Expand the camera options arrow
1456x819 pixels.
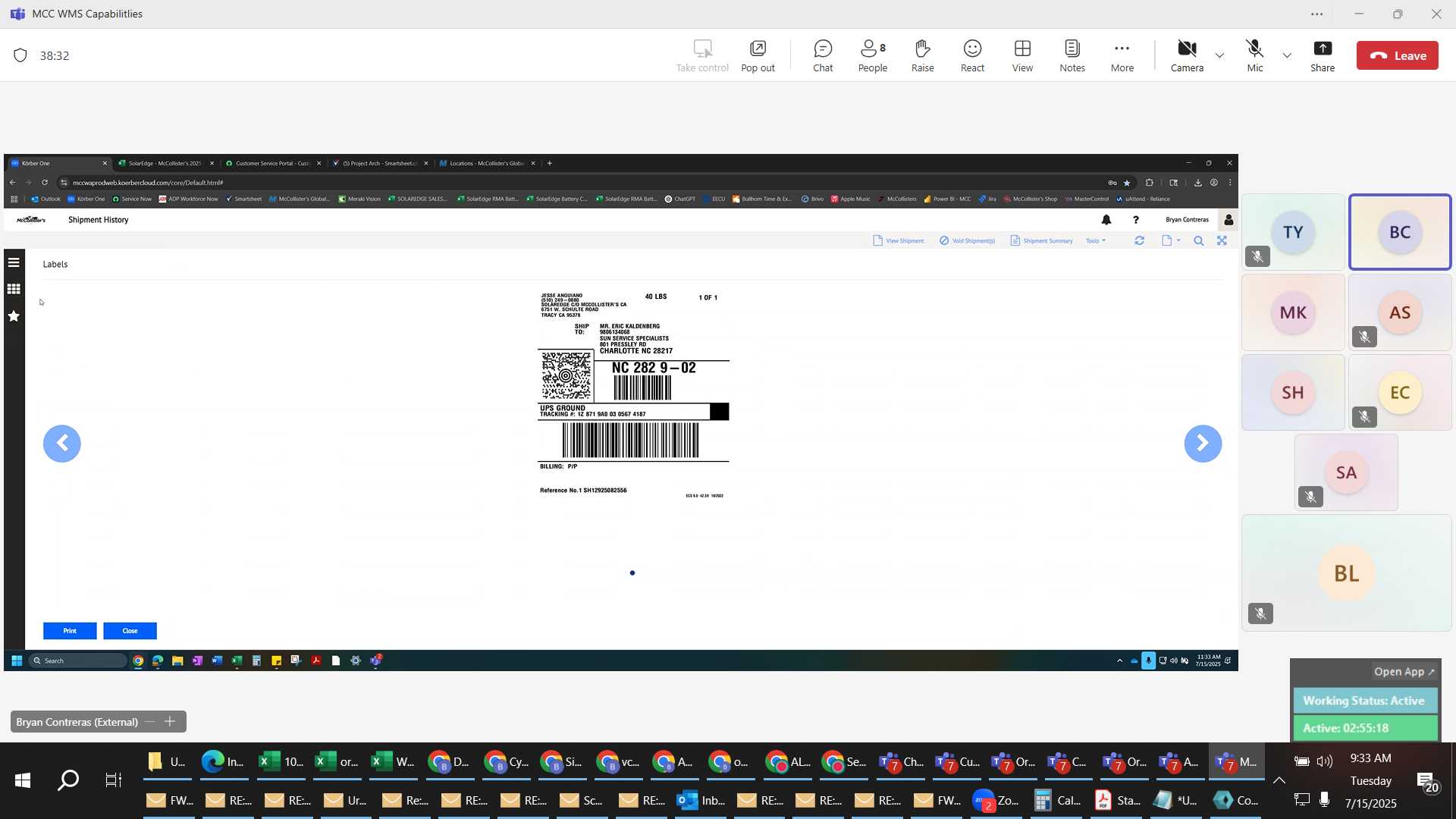click(1219, 55)
